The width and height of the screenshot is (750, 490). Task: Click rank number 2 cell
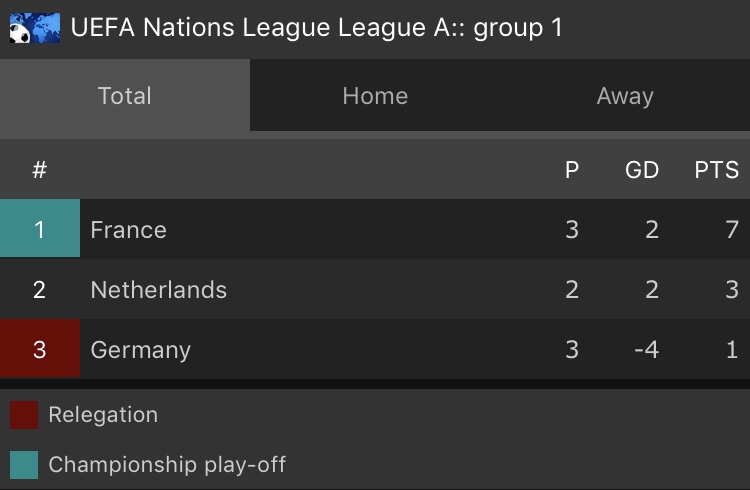(40, 290)
